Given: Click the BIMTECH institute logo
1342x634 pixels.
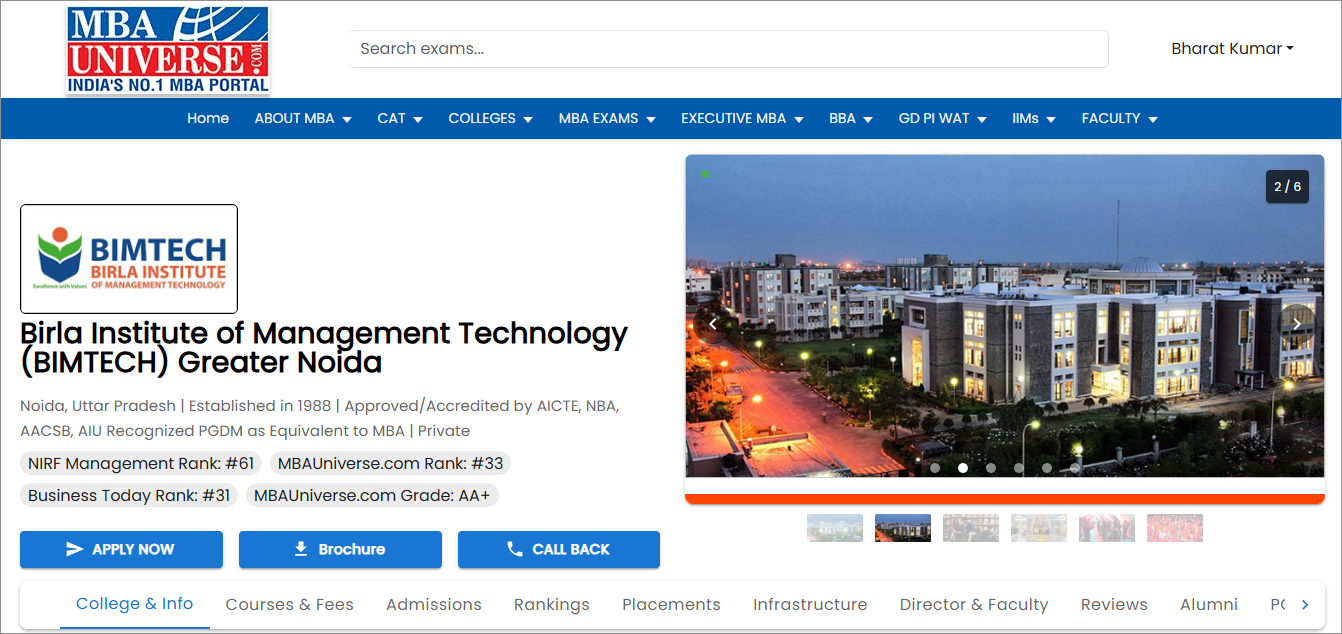Looking at the screenshot, I should (x=129, y=259).
